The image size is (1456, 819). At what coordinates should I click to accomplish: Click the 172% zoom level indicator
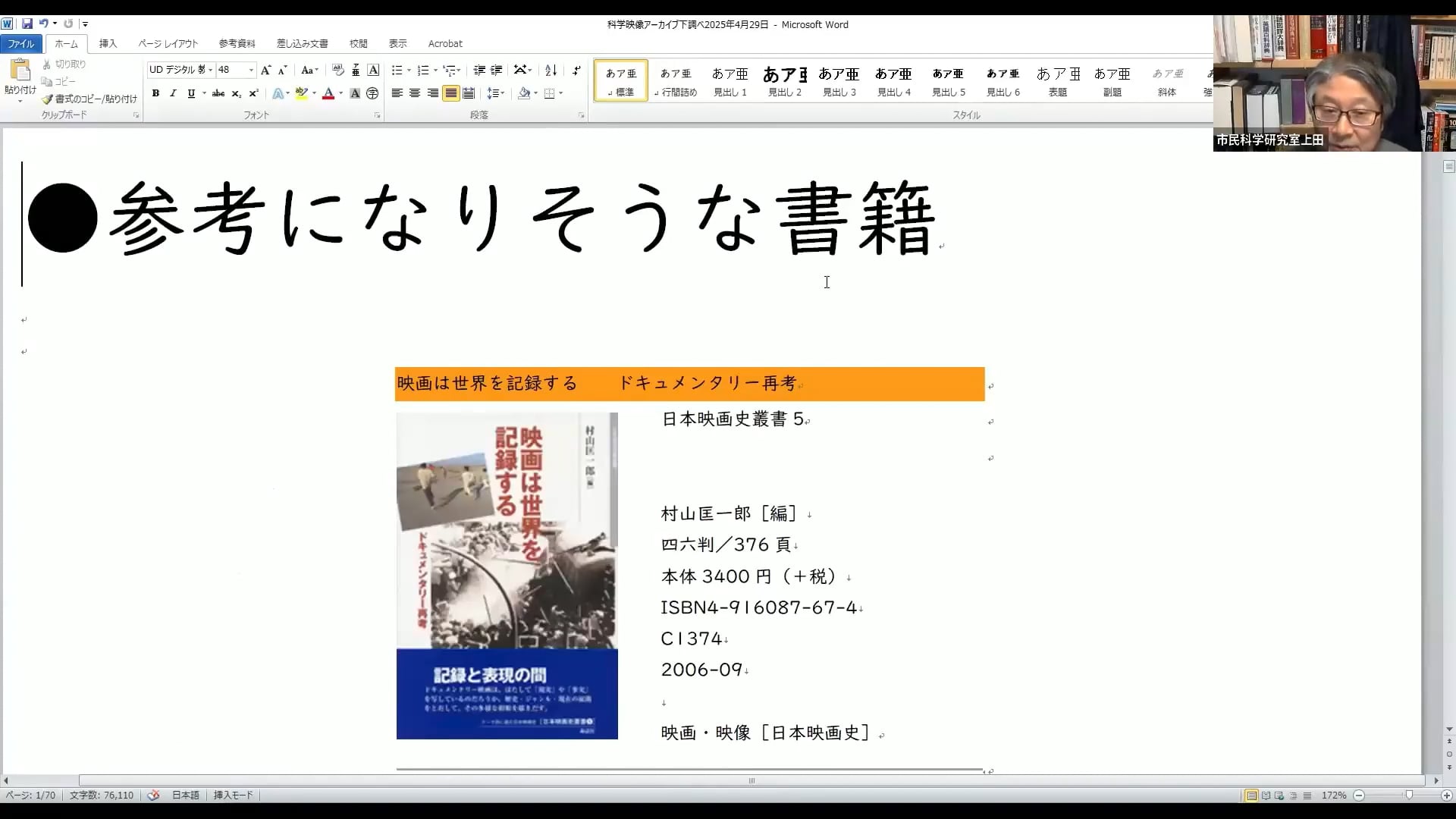[x=1334, y=795]
